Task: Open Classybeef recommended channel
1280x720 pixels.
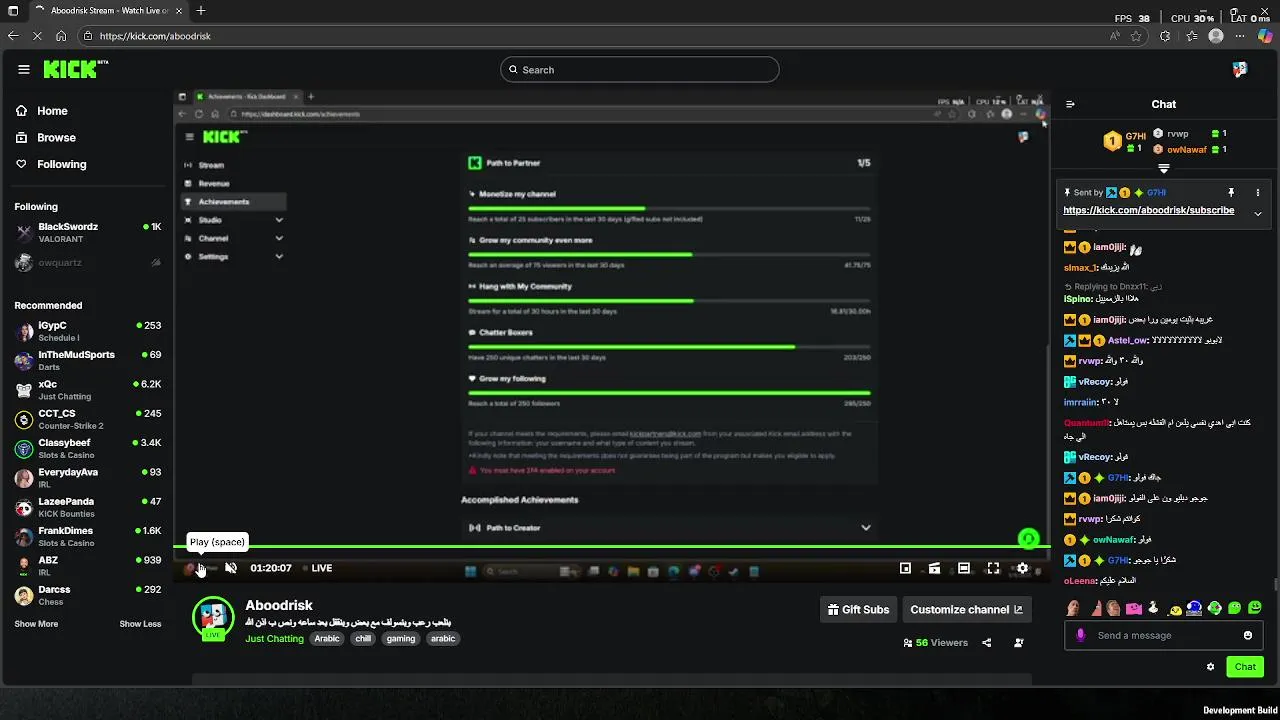Action: pyautogui.click(x=88, y=448)
